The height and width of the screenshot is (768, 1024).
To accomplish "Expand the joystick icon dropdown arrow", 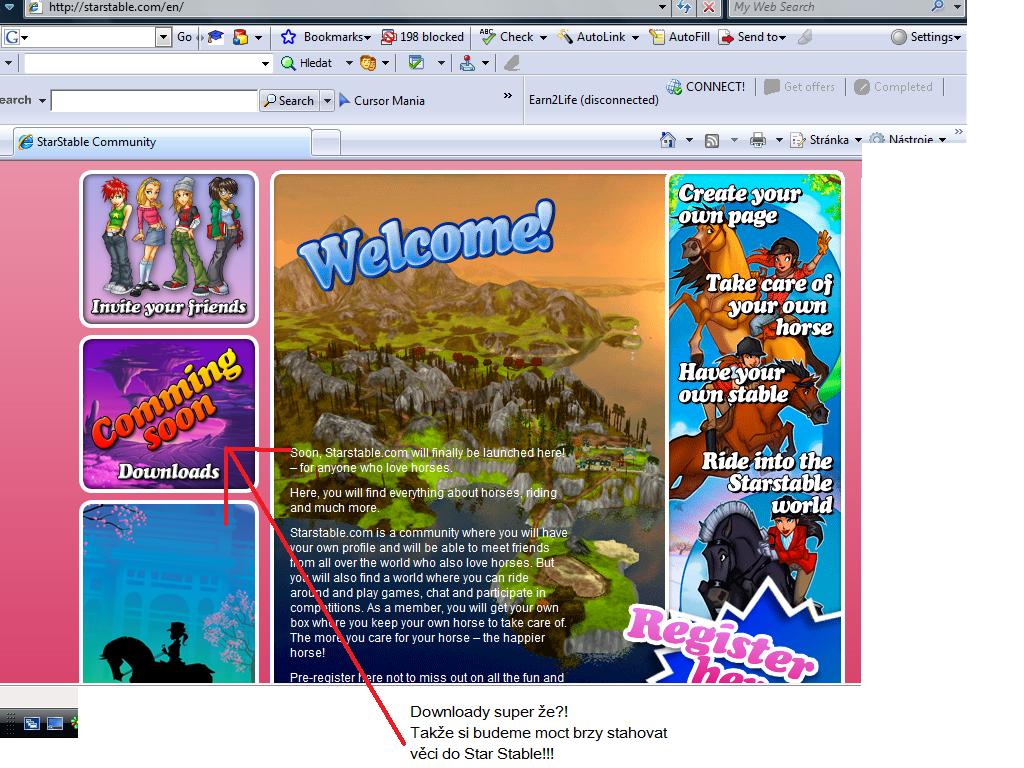I will tap(485, 63).
